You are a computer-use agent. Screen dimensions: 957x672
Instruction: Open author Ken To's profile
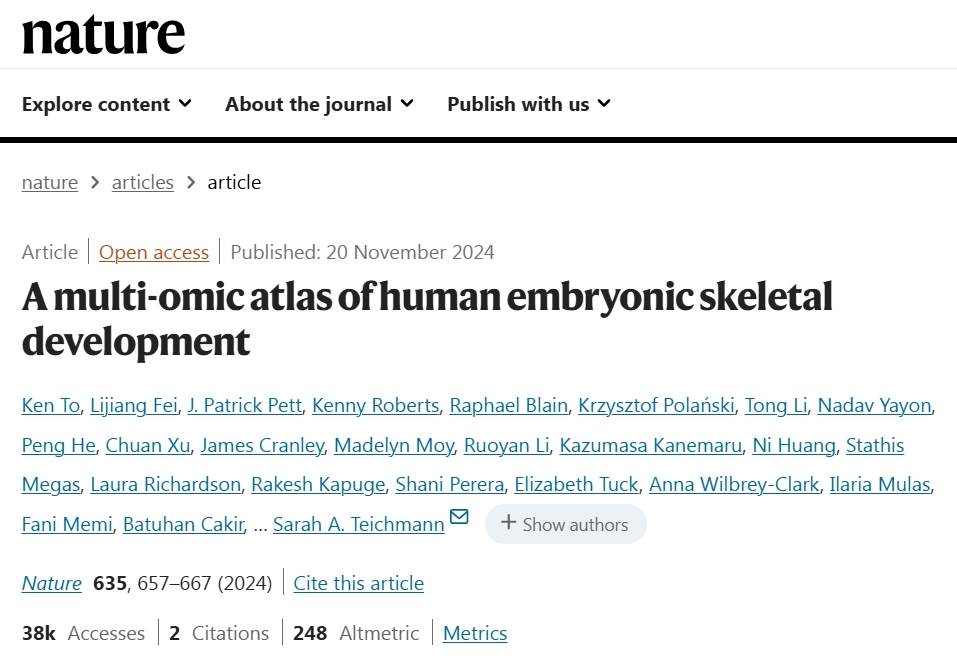(51, 405)
